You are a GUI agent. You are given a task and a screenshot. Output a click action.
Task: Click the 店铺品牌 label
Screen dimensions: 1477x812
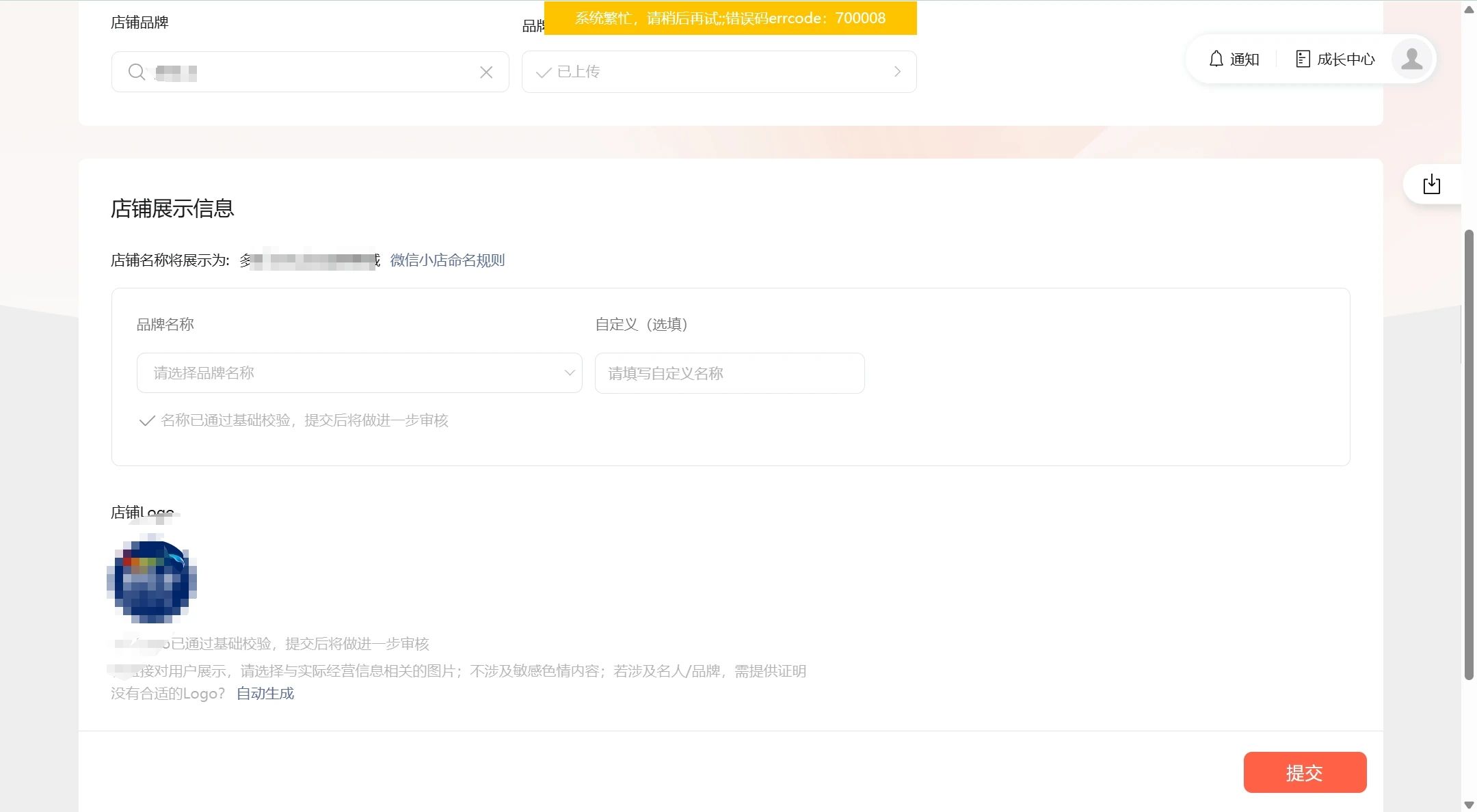coord(139,23)
